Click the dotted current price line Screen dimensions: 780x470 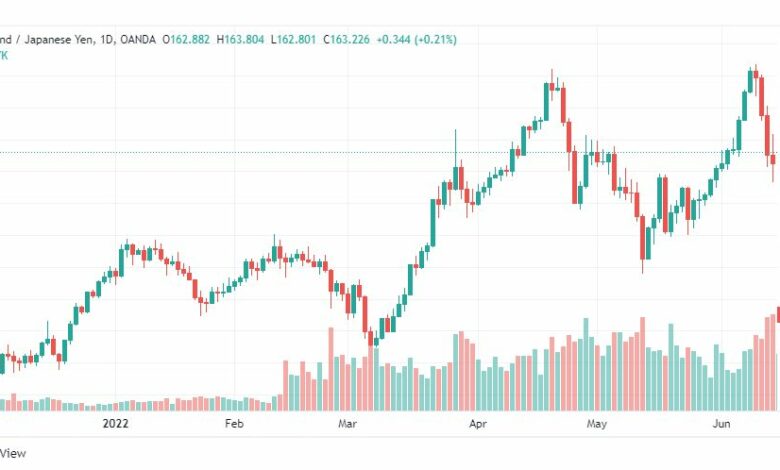(x=390, y=153)
